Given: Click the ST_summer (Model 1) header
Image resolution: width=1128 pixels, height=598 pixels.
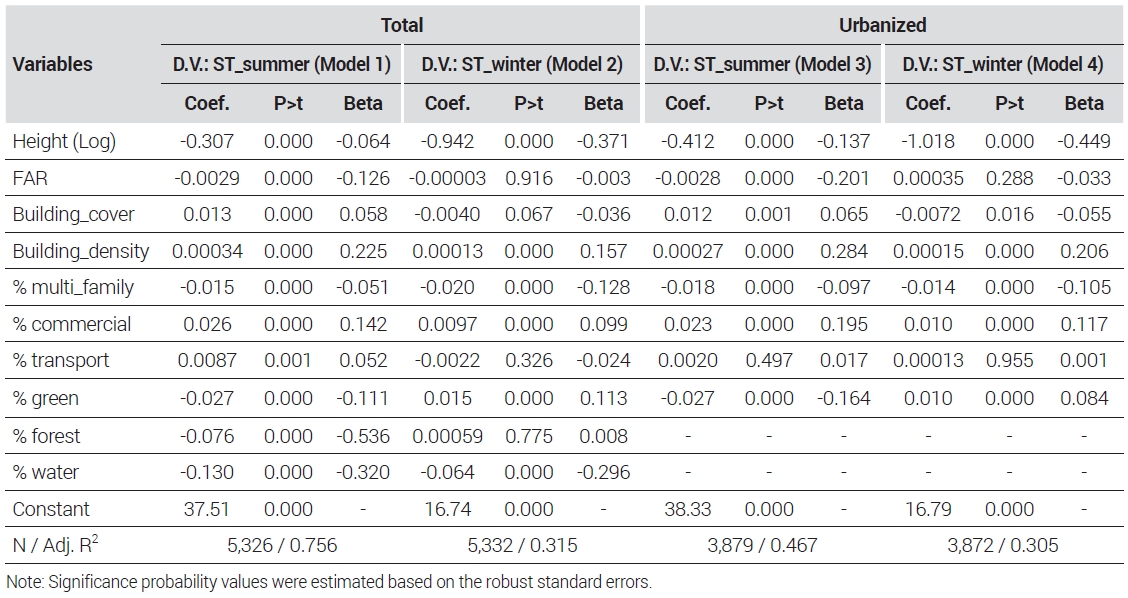Looking at the screenshot, I should 281,65.
